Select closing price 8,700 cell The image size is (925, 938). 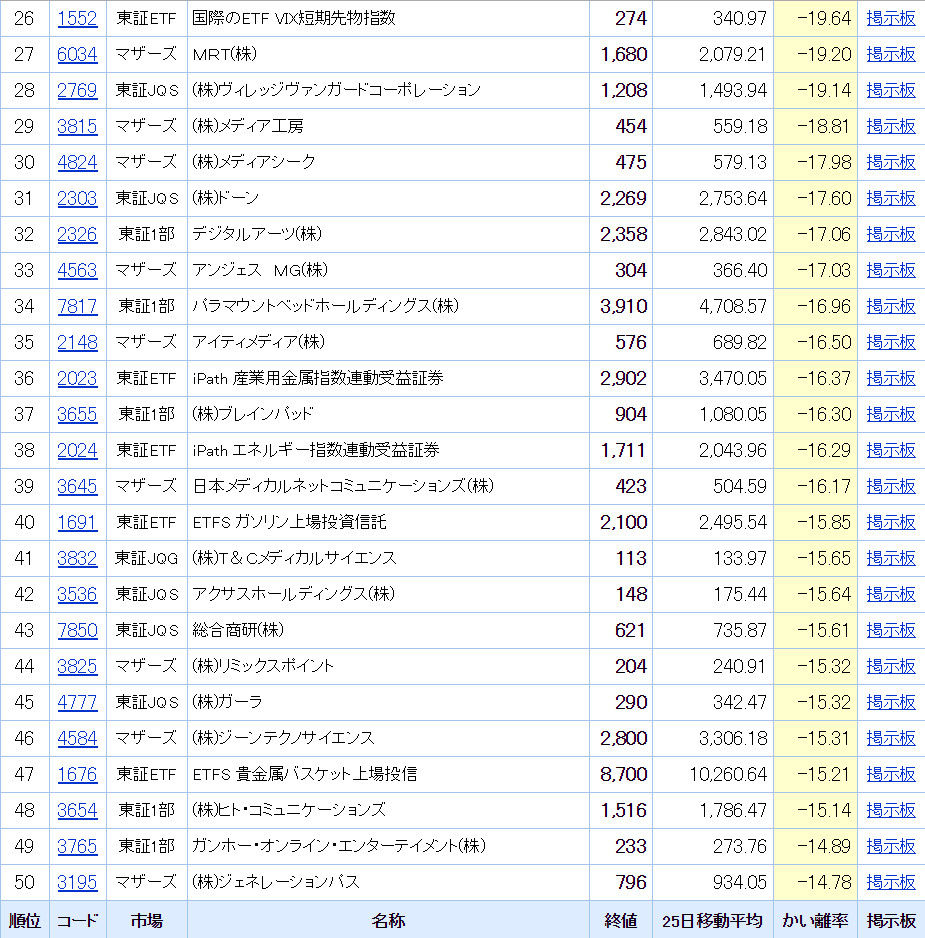623,774
